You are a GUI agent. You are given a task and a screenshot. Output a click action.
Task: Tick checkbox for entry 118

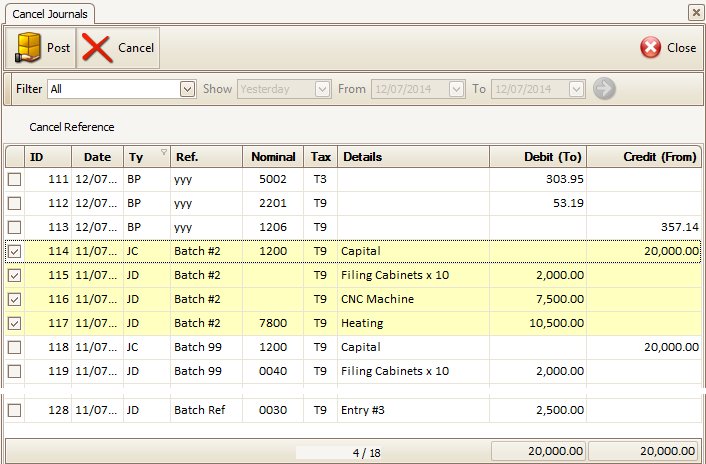(x=14, y=347)
